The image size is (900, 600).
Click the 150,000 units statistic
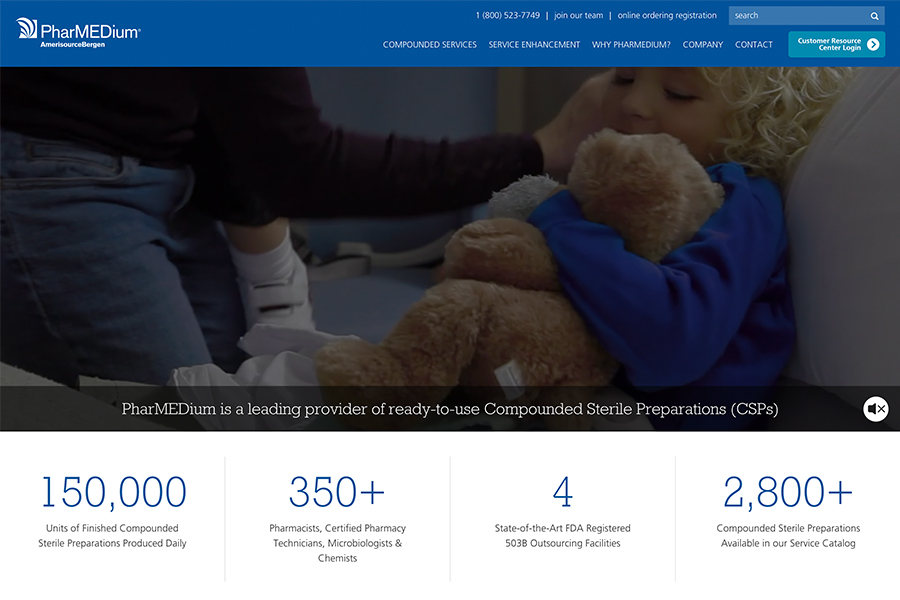click(113, 492)
